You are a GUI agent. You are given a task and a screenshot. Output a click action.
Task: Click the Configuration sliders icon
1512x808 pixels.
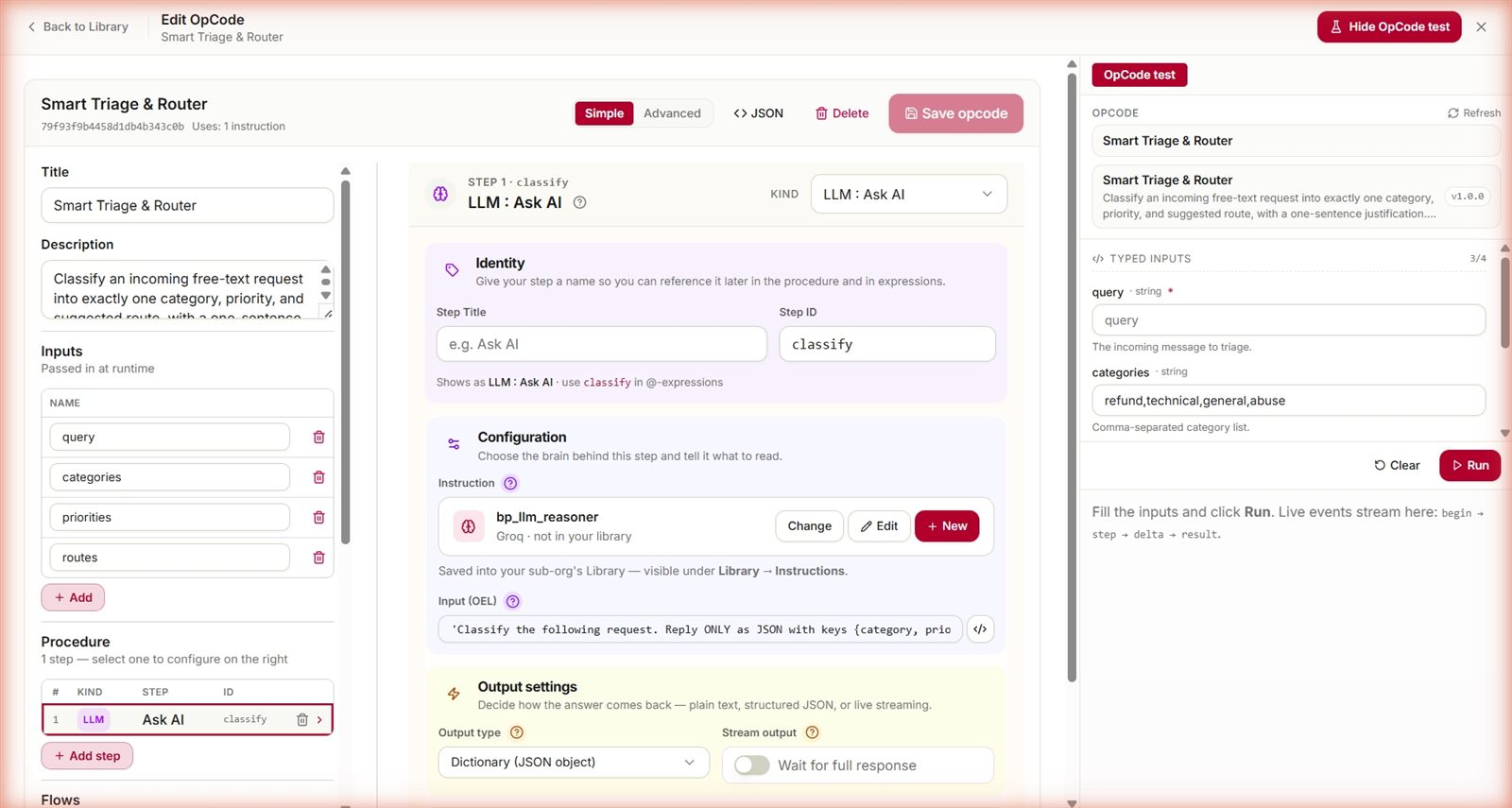click(x=454, y=444)
